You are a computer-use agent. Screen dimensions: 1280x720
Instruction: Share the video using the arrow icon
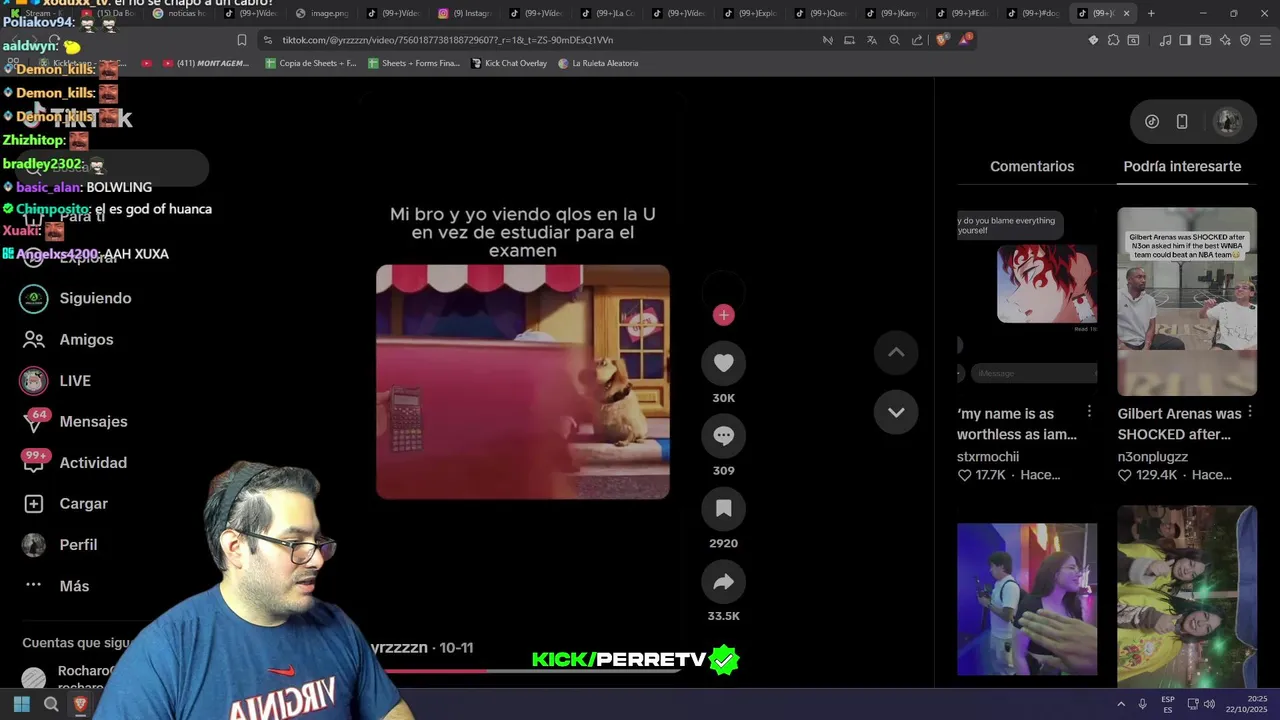[x=723, y=582]
